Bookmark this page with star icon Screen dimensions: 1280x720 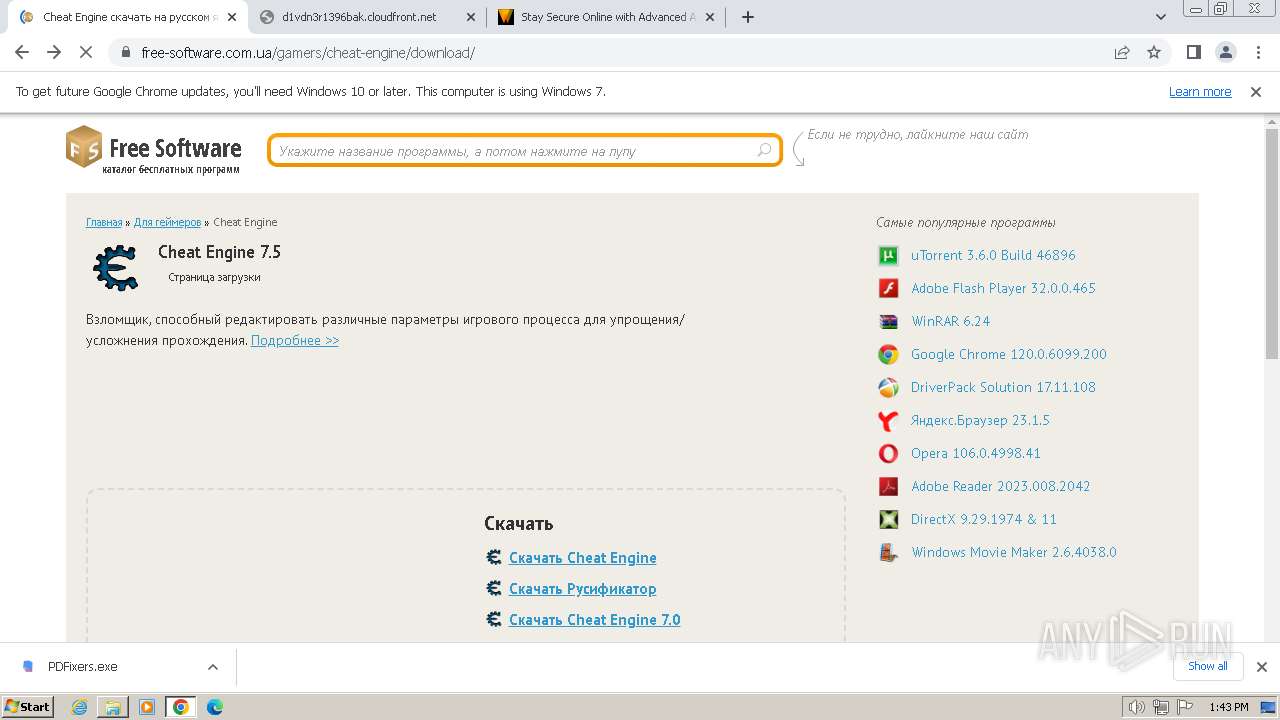point(1154,52)
